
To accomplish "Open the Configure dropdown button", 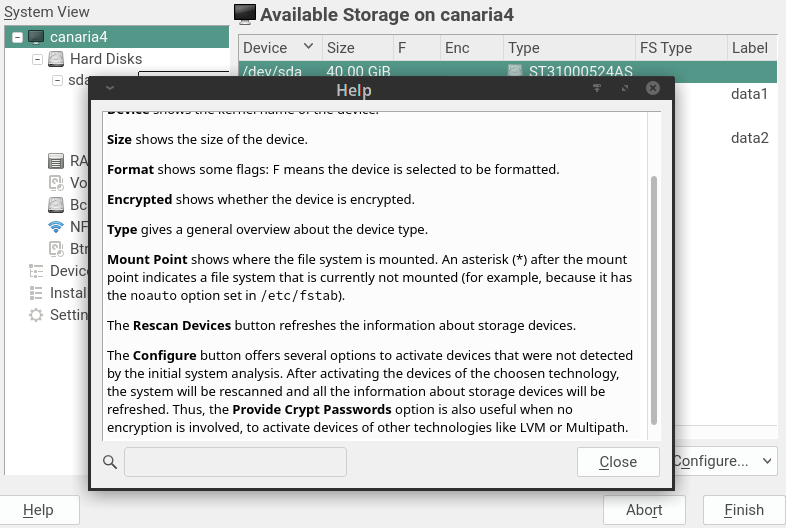I will [724, 461].
